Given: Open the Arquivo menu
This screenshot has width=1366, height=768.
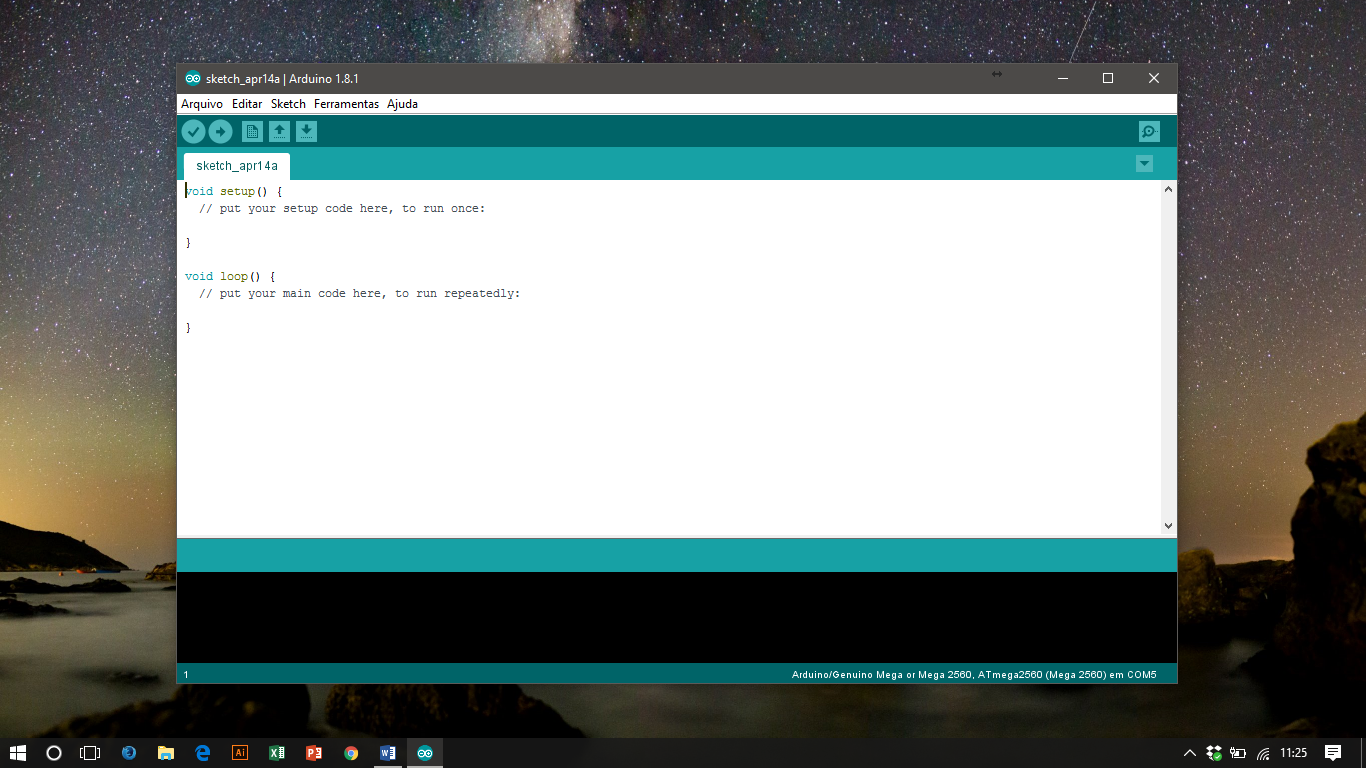Looking at the screenshot, I should [202, 104].
